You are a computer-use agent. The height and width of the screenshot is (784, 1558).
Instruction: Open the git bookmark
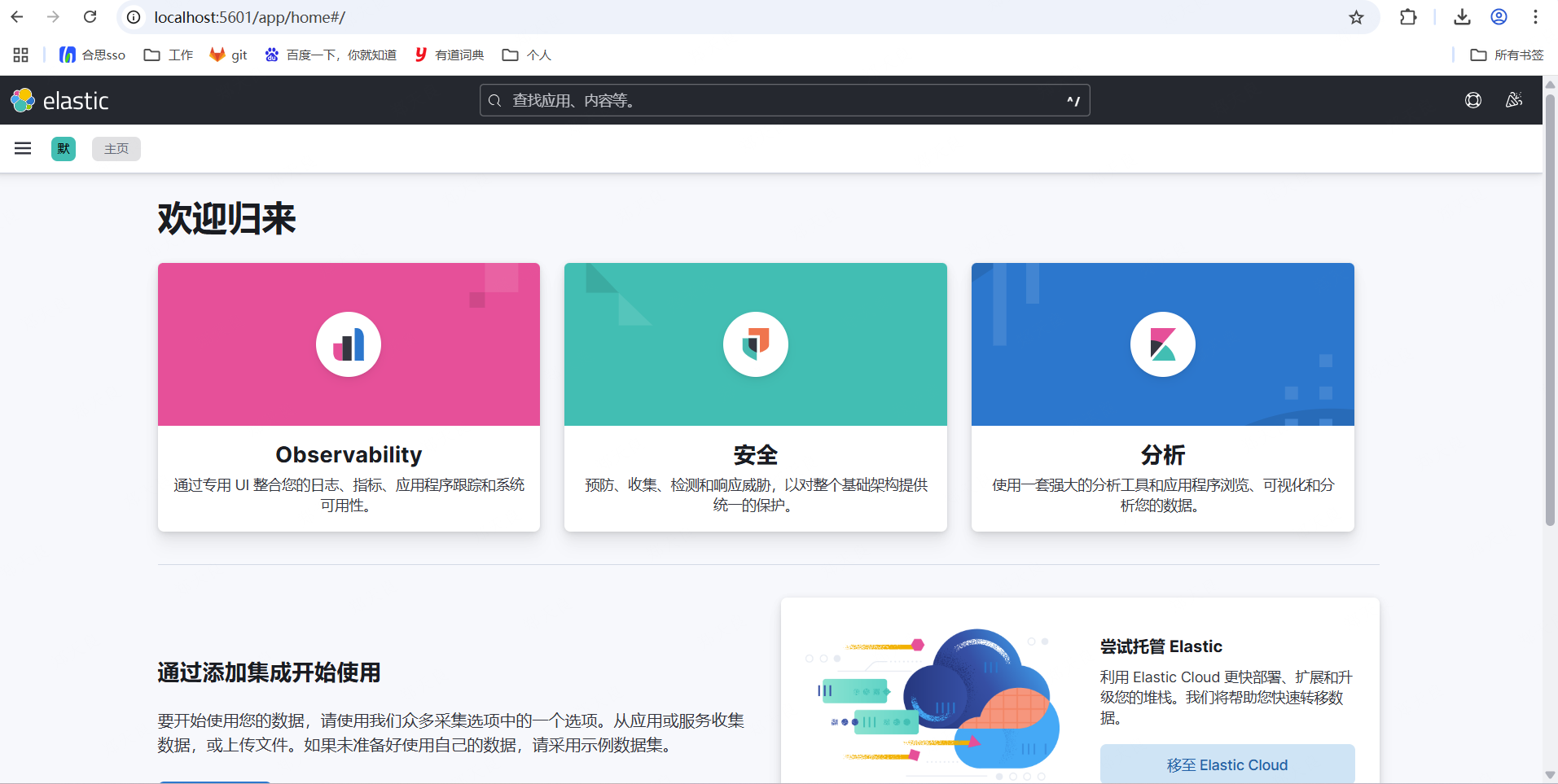[x=227, y=55]
